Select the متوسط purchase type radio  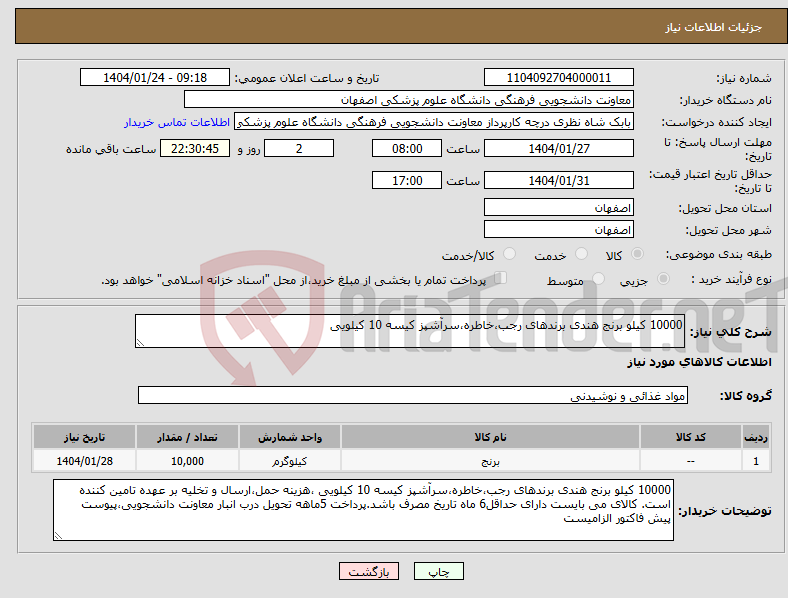point(599,278)
